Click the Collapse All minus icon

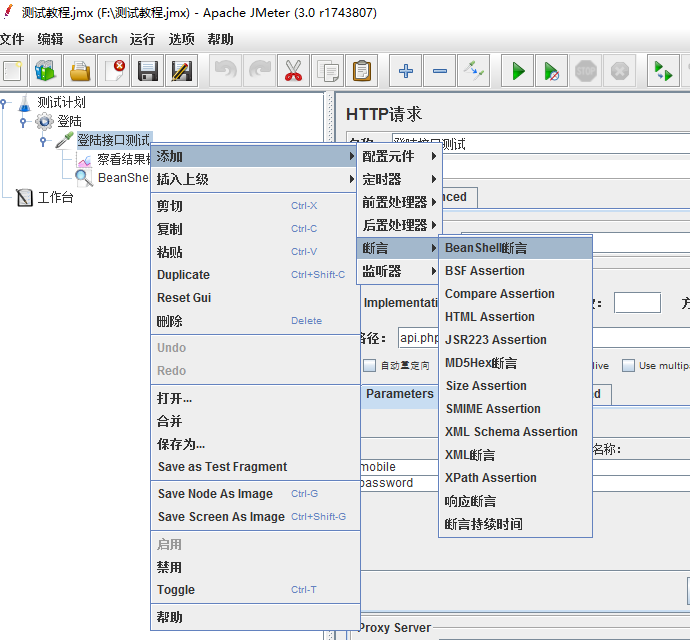click(x=440, y=70)
